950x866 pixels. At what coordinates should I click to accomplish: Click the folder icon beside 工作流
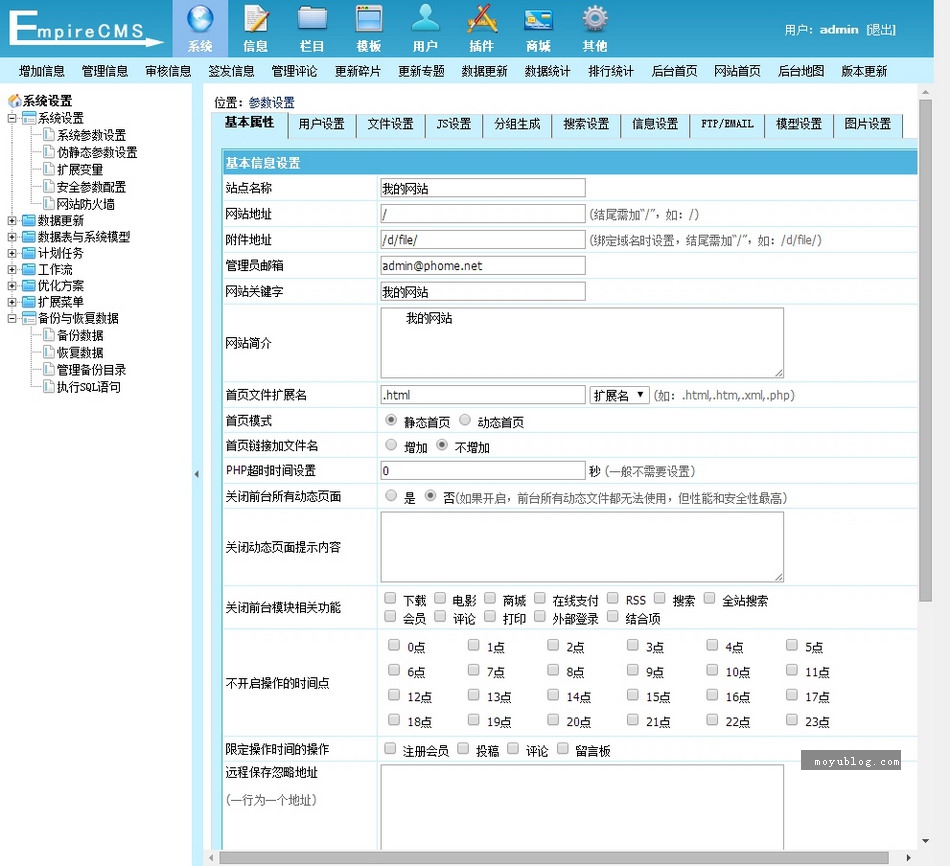(x=28, y=269)
